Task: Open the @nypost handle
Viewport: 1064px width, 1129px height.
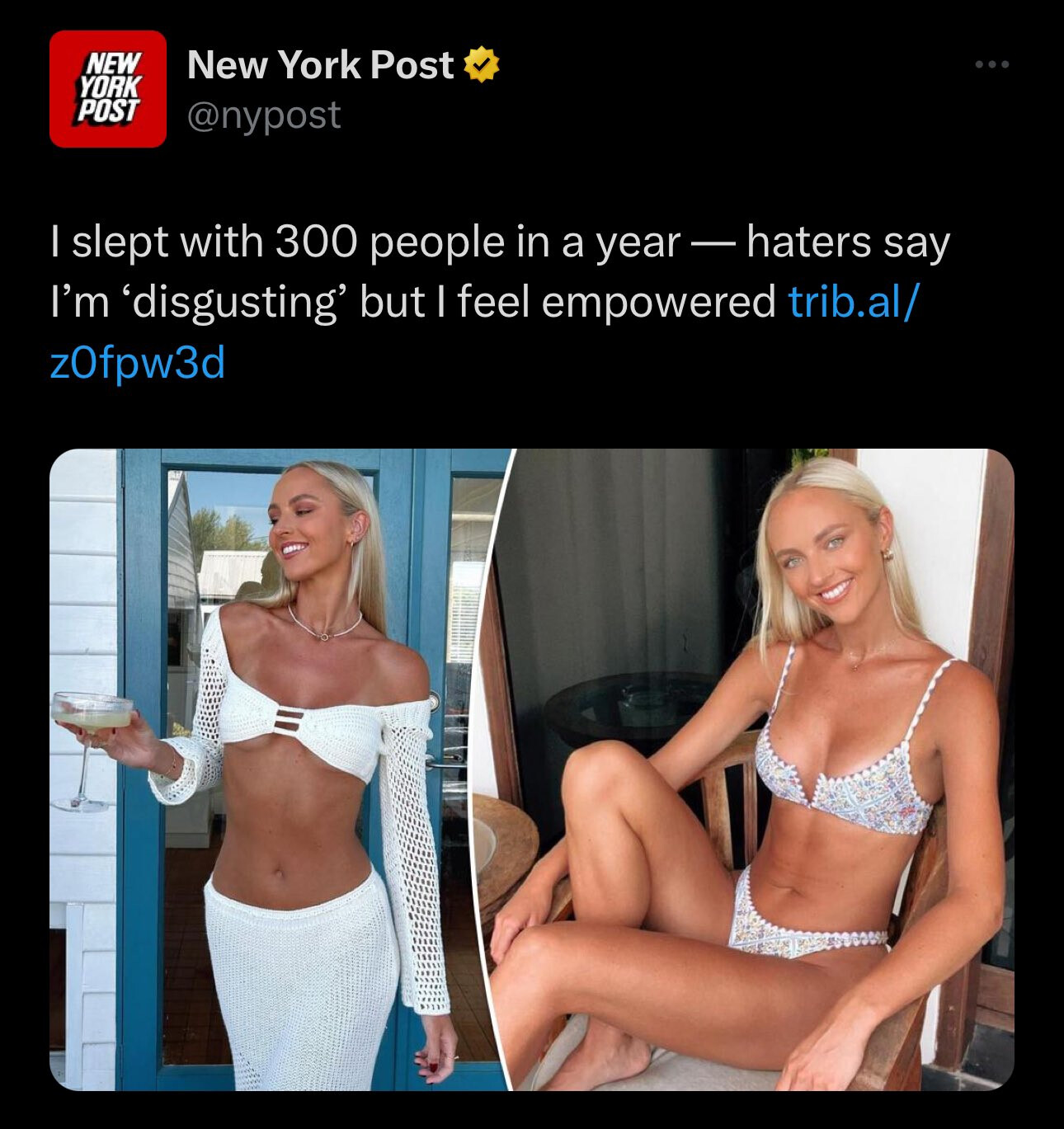Action: (264, 115)
